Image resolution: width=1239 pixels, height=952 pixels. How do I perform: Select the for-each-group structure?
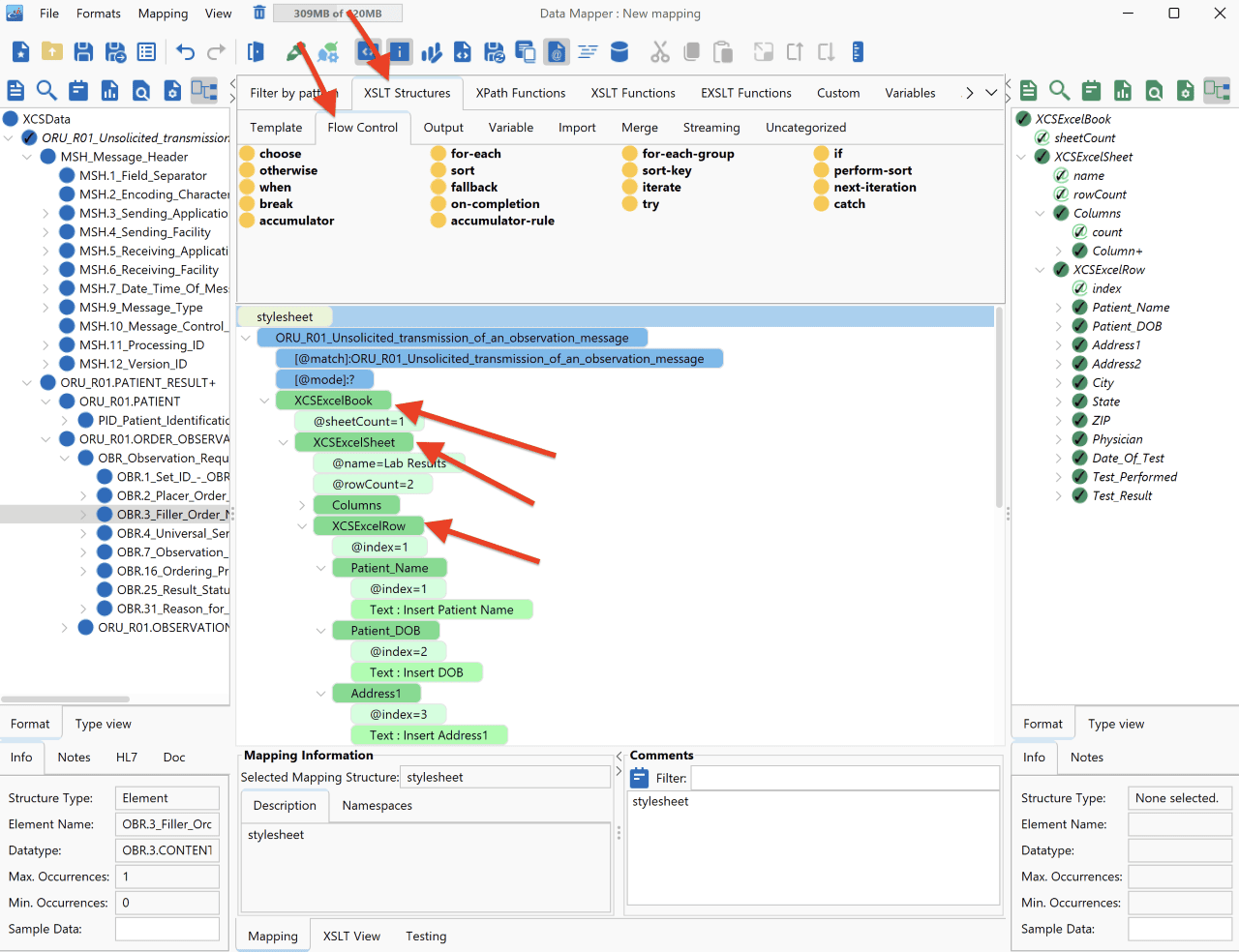pos(678,154)
